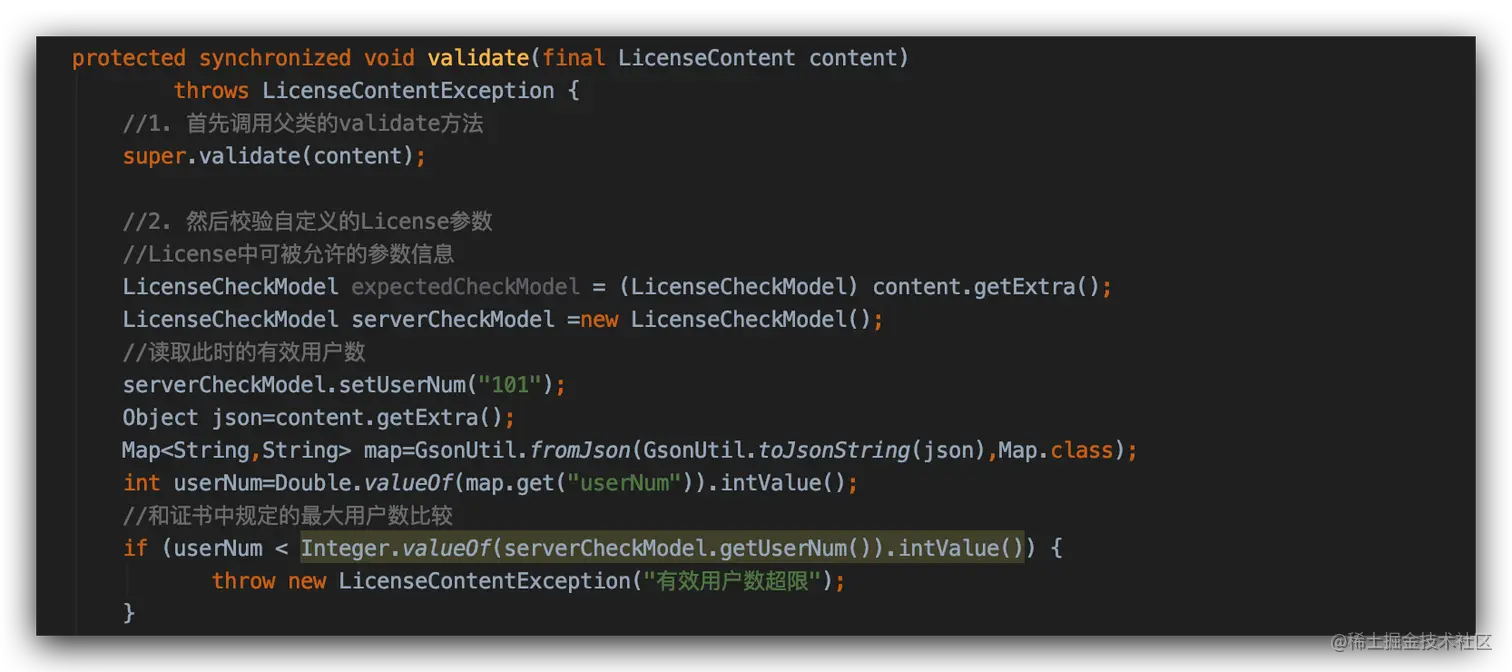Image resolution: width=1512 pixels, height=672 pixels.
Task: Click the 'validate' method name in the signature
Action: pyautogui.click(x=479, y=58)
